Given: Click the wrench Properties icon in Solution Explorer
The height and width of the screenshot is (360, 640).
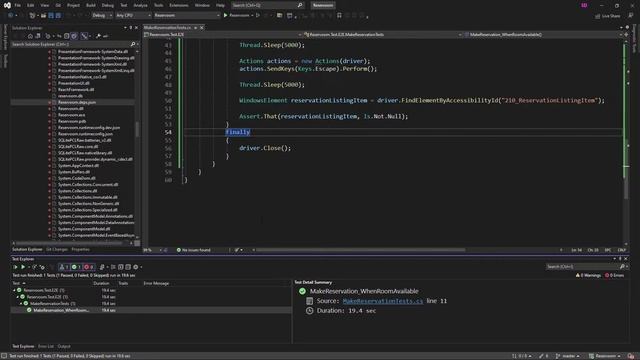Looking at the screenshot, I should 98,36.
